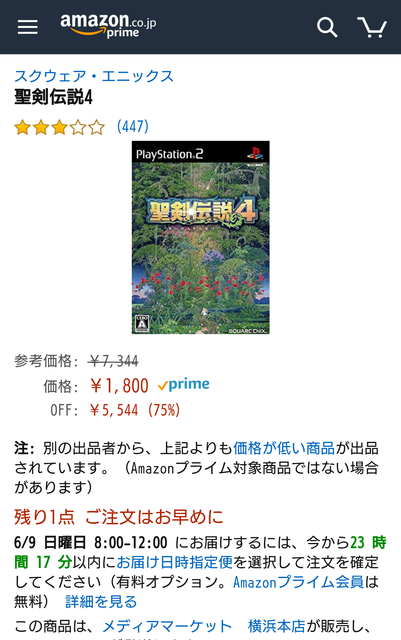401x640 pixels.
Task: Open the shopping cart icon
Action: [372, 27]
